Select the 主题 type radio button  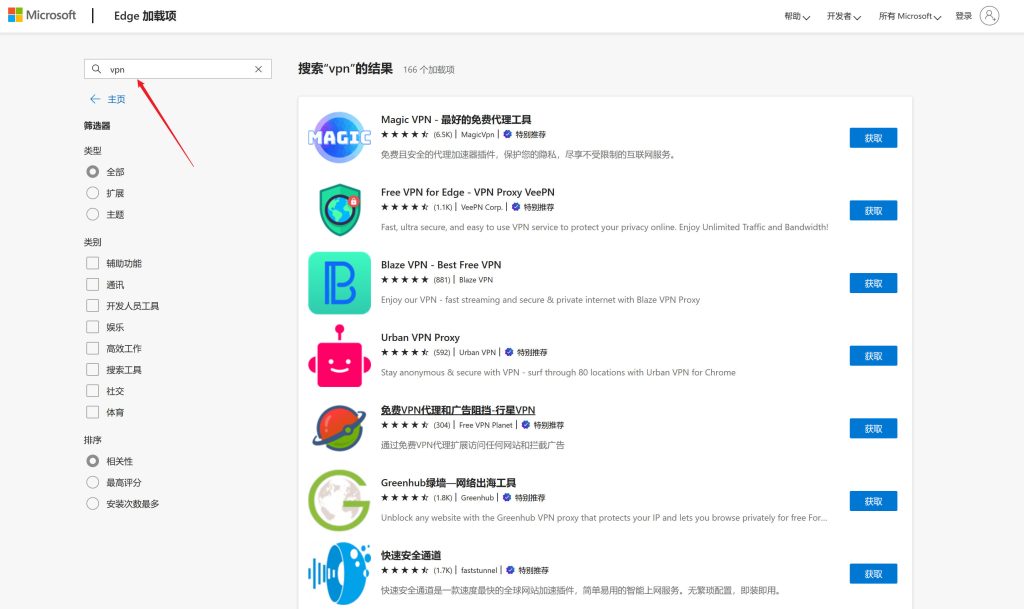93,214
